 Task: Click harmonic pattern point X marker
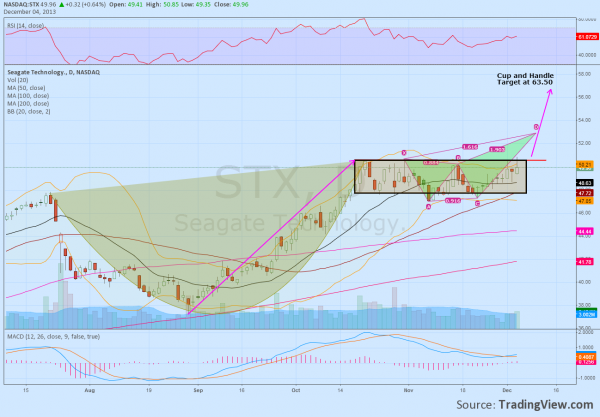coord(404,153)
